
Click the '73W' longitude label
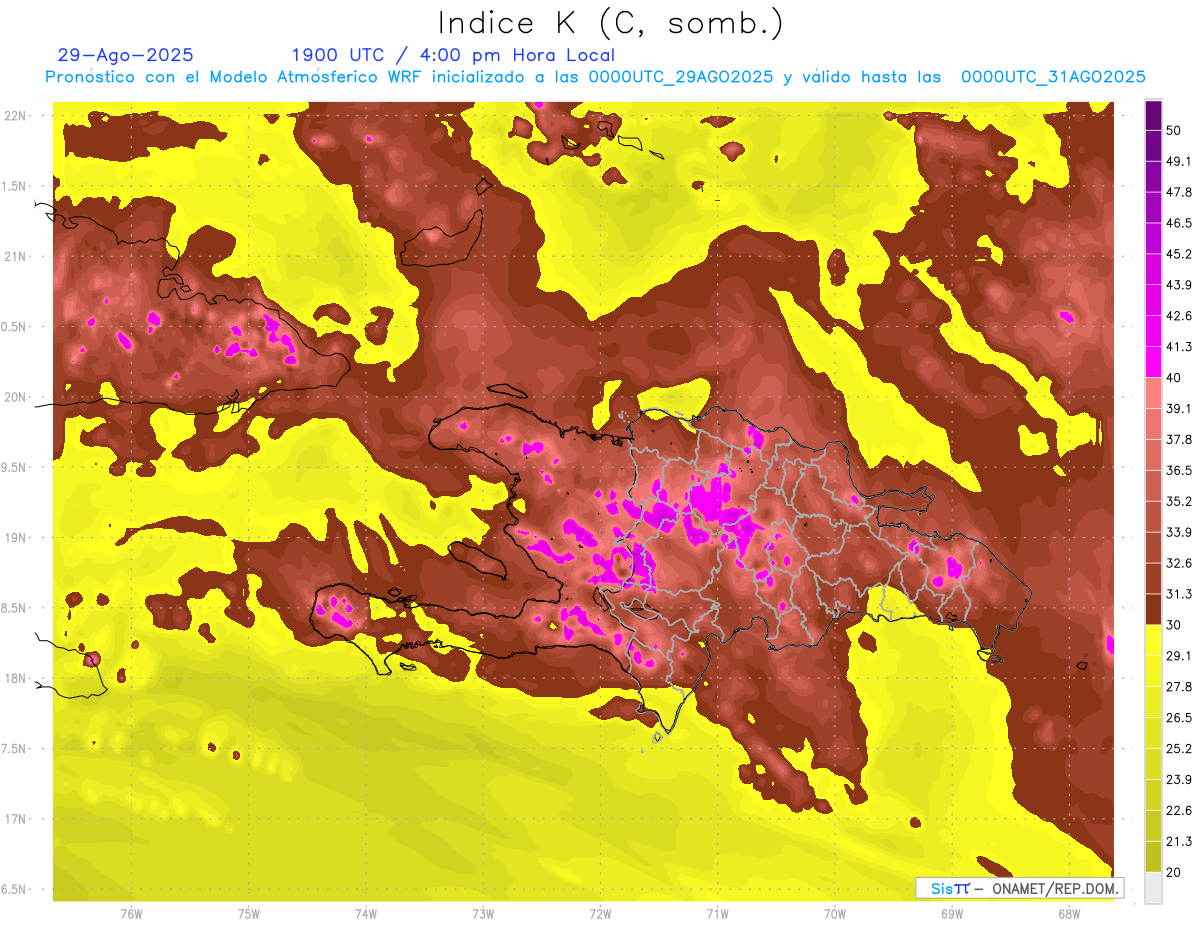483,914
